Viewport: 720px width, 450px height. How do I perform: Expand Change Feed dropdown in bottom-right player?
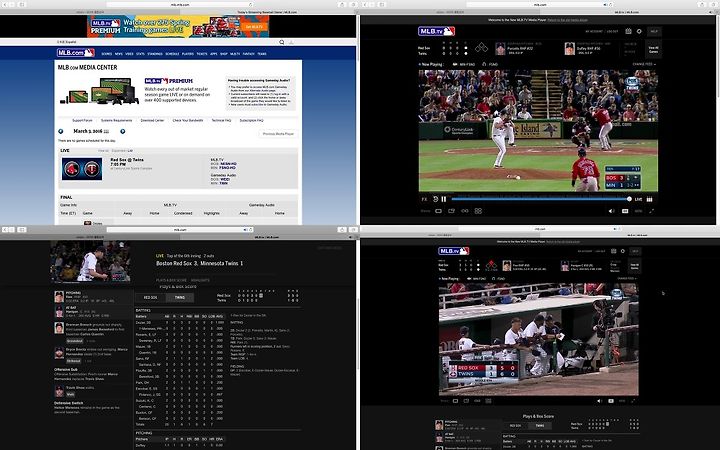point(627,279)
